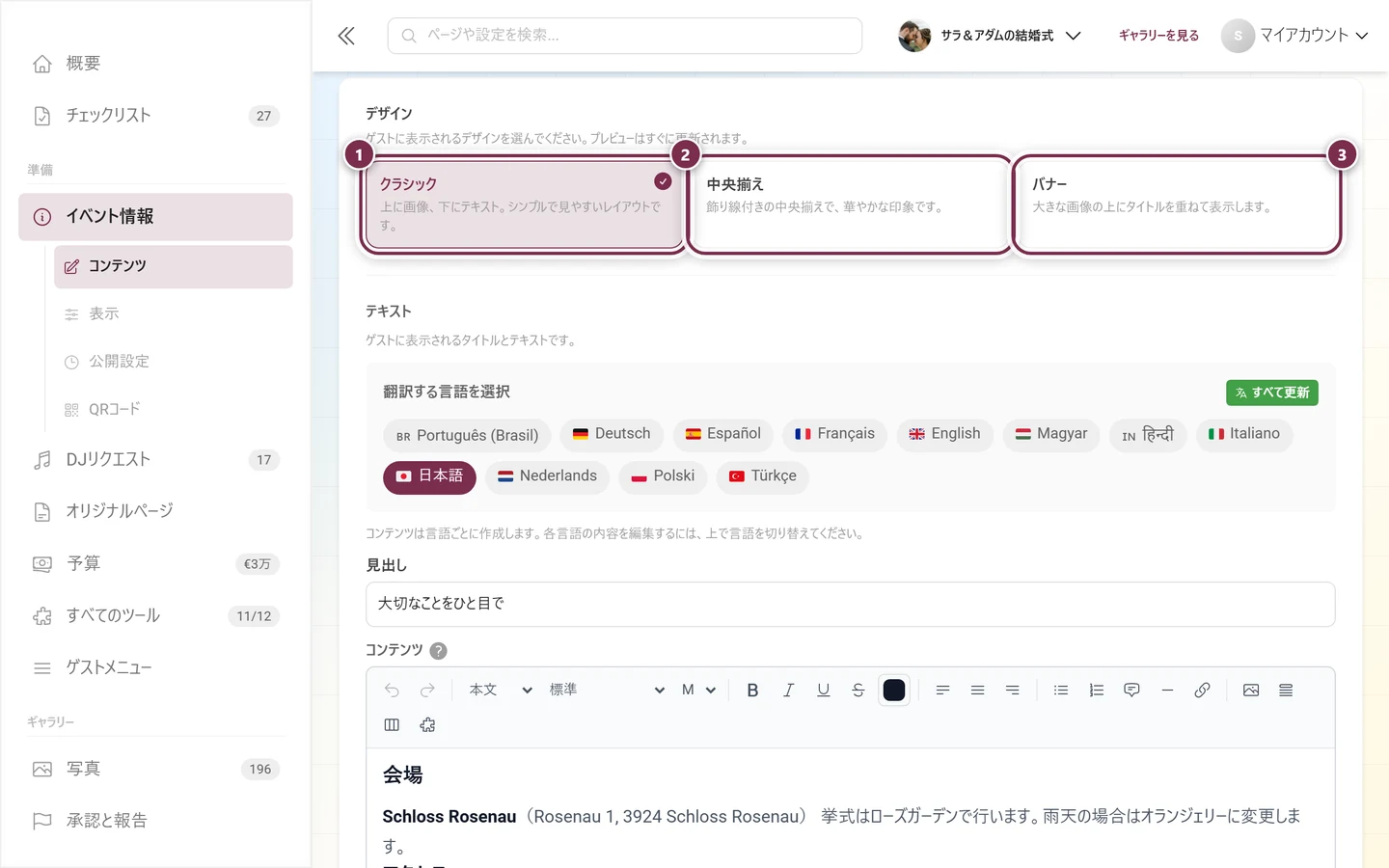The image size is (1389, 868).
Task: Switch translation language to Deutsch
Action: [x=612, y=434]
